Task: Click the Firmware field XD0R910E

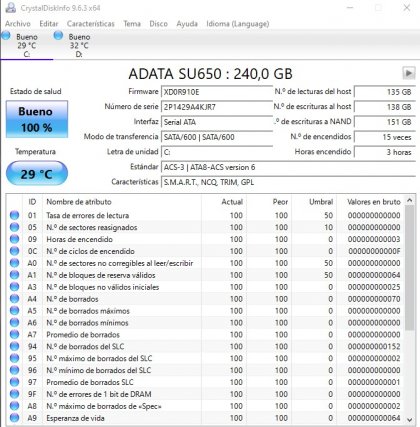Action: 217,92
